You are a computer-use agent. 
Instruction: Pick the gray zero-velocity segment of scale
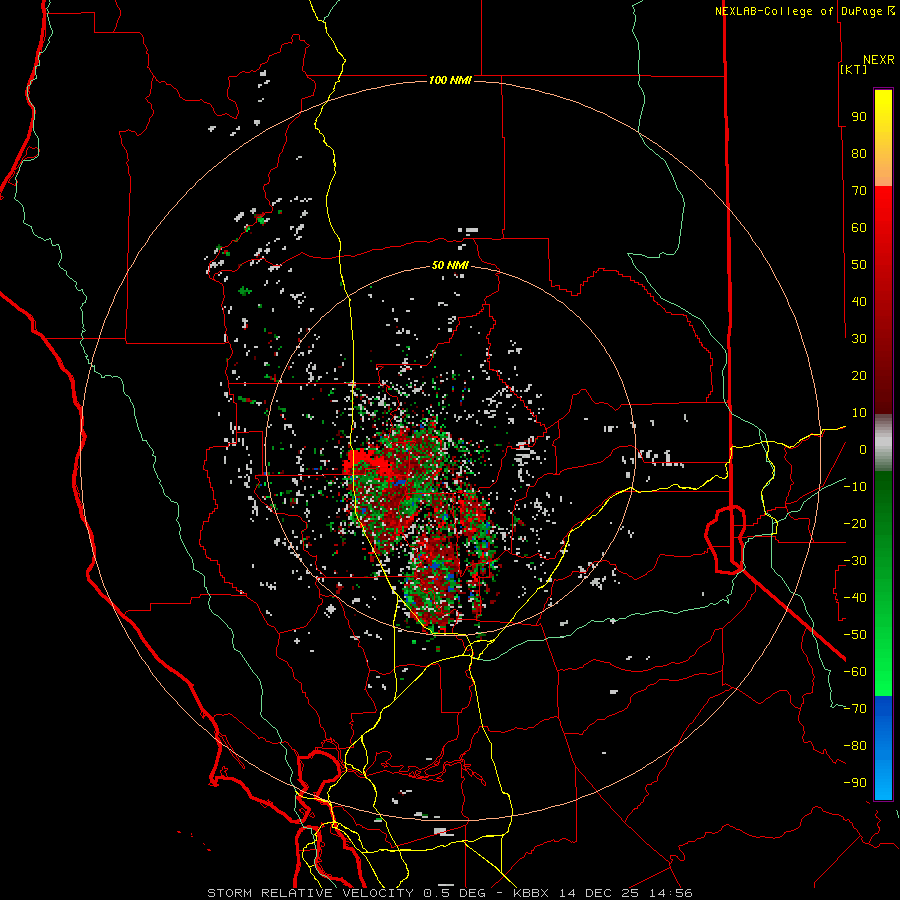click(883, 443)
